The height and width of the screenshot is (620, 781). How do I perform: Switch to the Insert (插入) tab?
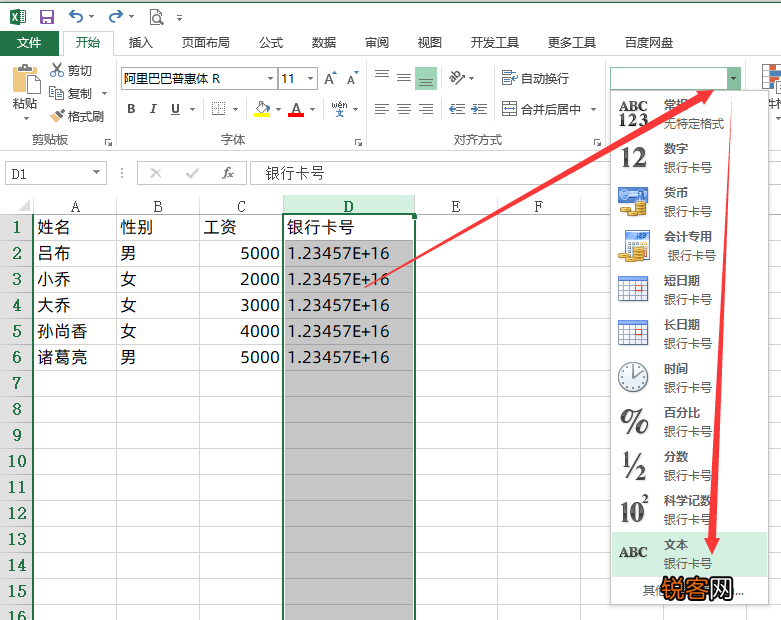[140, 43]
